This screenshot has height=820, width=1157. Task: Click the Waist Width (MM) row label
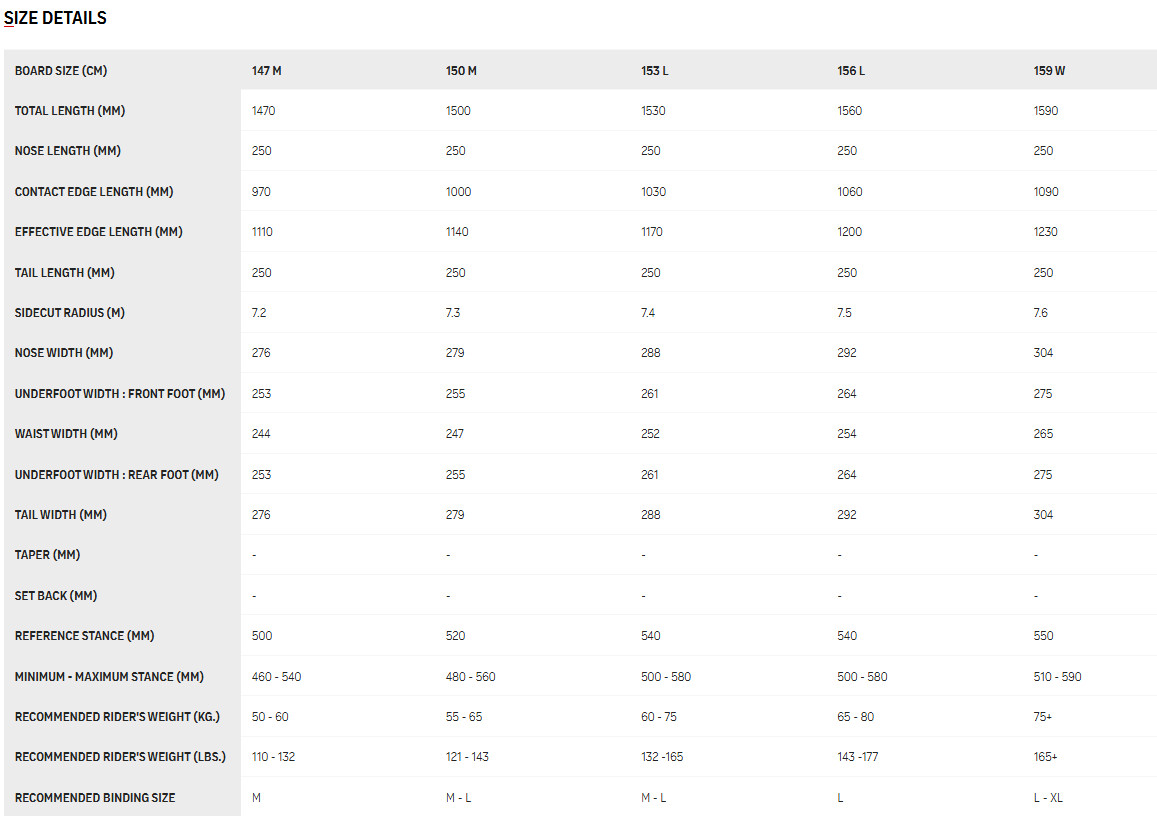pos(67,434)
